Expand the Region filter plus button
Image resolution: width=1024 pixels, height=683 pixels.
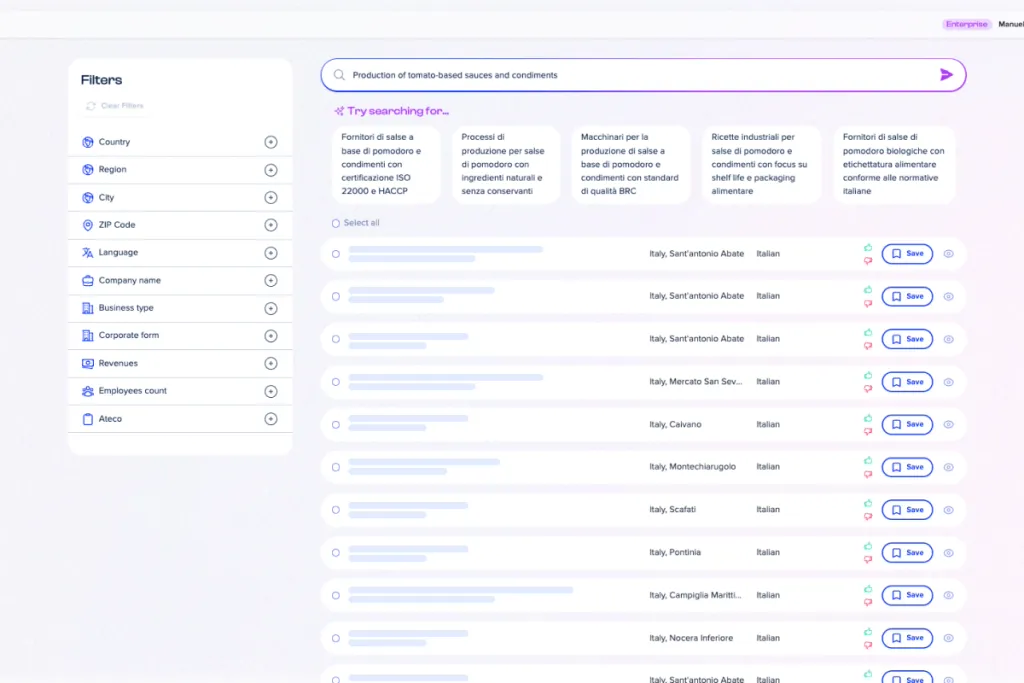coord(270,170)
